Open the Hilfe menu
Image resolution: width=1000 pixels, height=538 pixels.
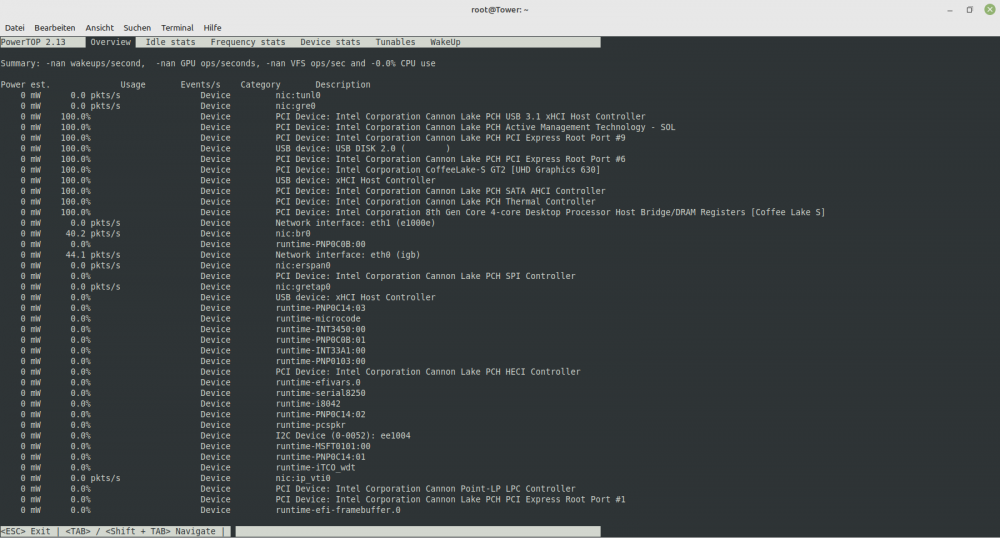pyautogui.click(x=212, y=27)
